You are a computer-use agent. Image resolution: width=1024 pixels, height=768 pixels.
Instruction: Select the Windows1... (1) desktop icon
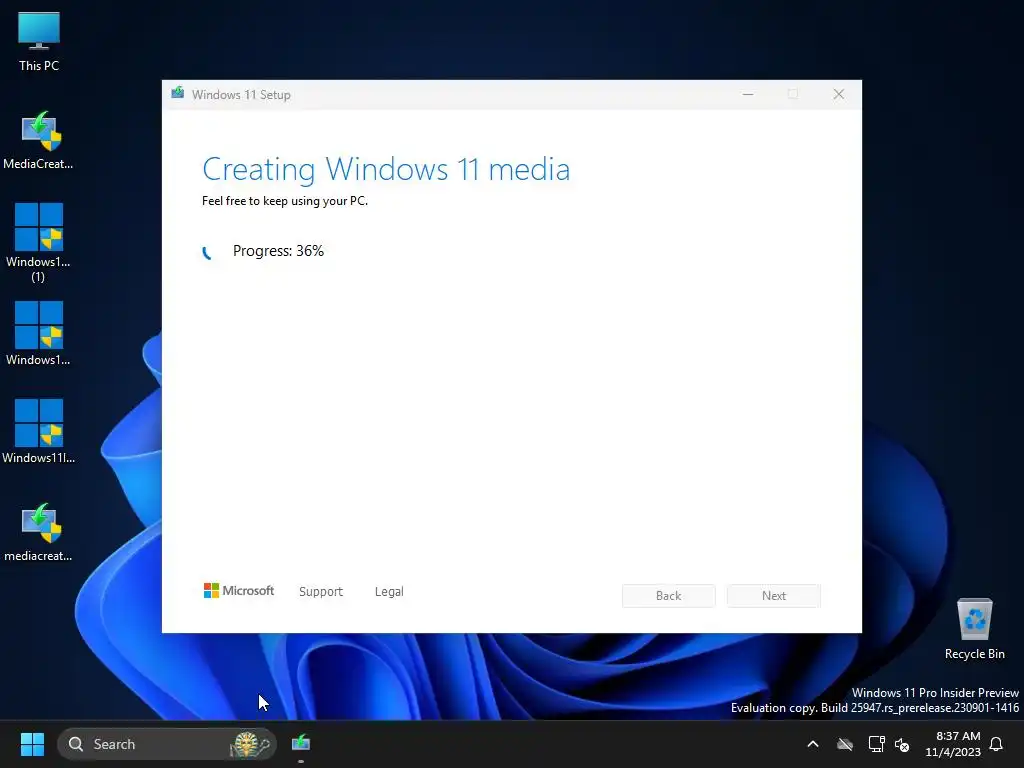pos(39,242)
